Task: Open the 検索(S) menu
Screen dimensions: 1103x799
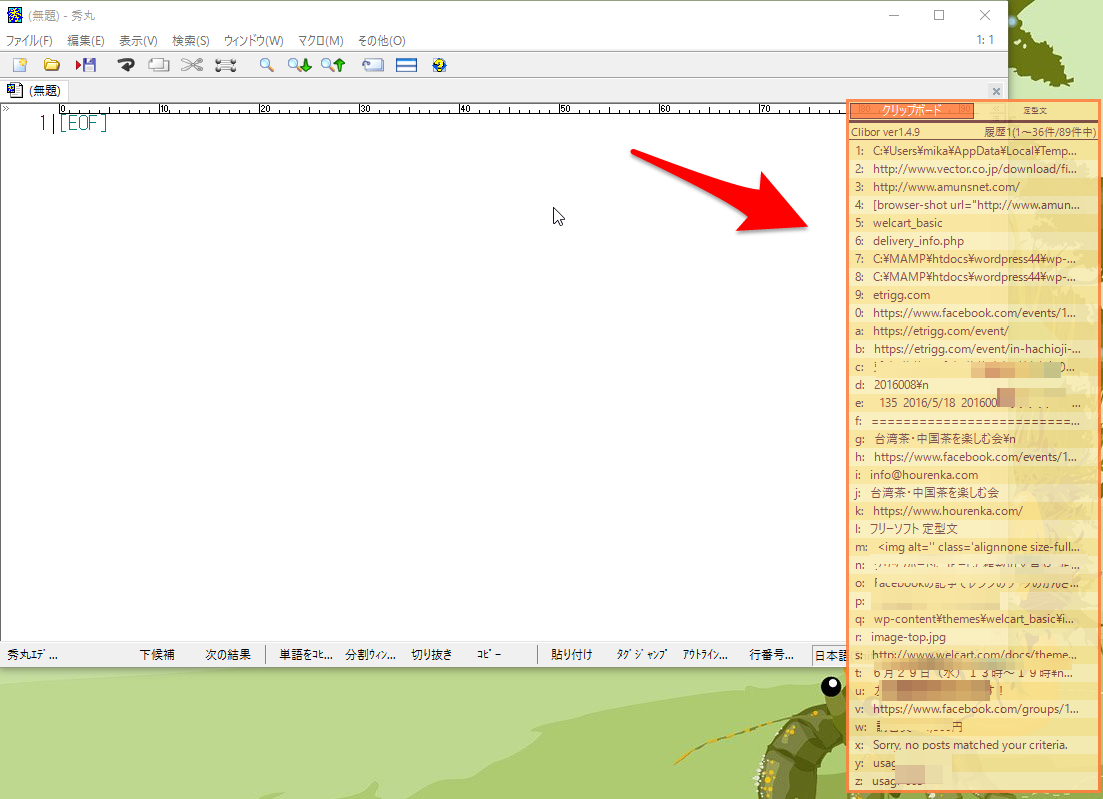Action: [191, 41]
